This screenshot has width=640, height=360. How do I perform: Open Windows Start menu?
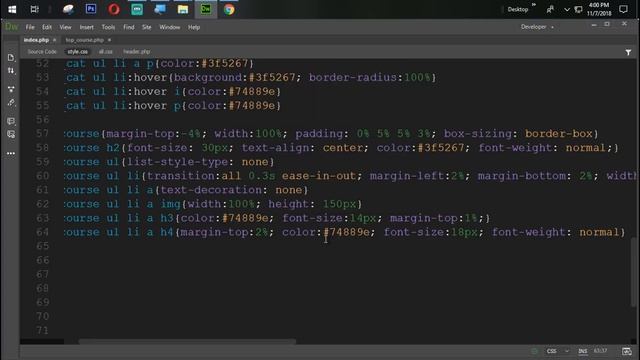(12, 9)
